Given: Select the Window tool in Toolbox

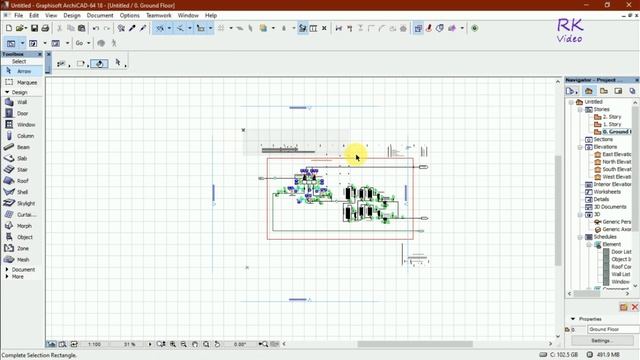Looking at the screenshot, I should [22, 124].
